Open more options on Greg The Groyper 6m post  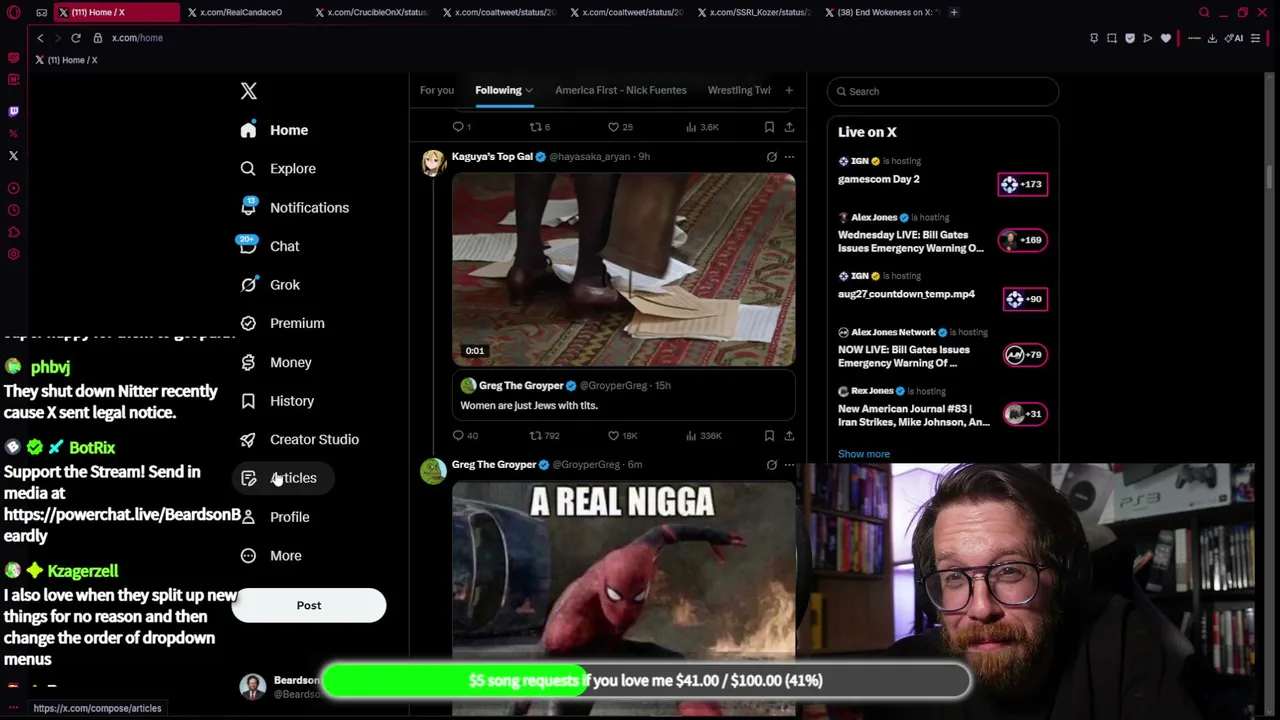tap(789, 465)
